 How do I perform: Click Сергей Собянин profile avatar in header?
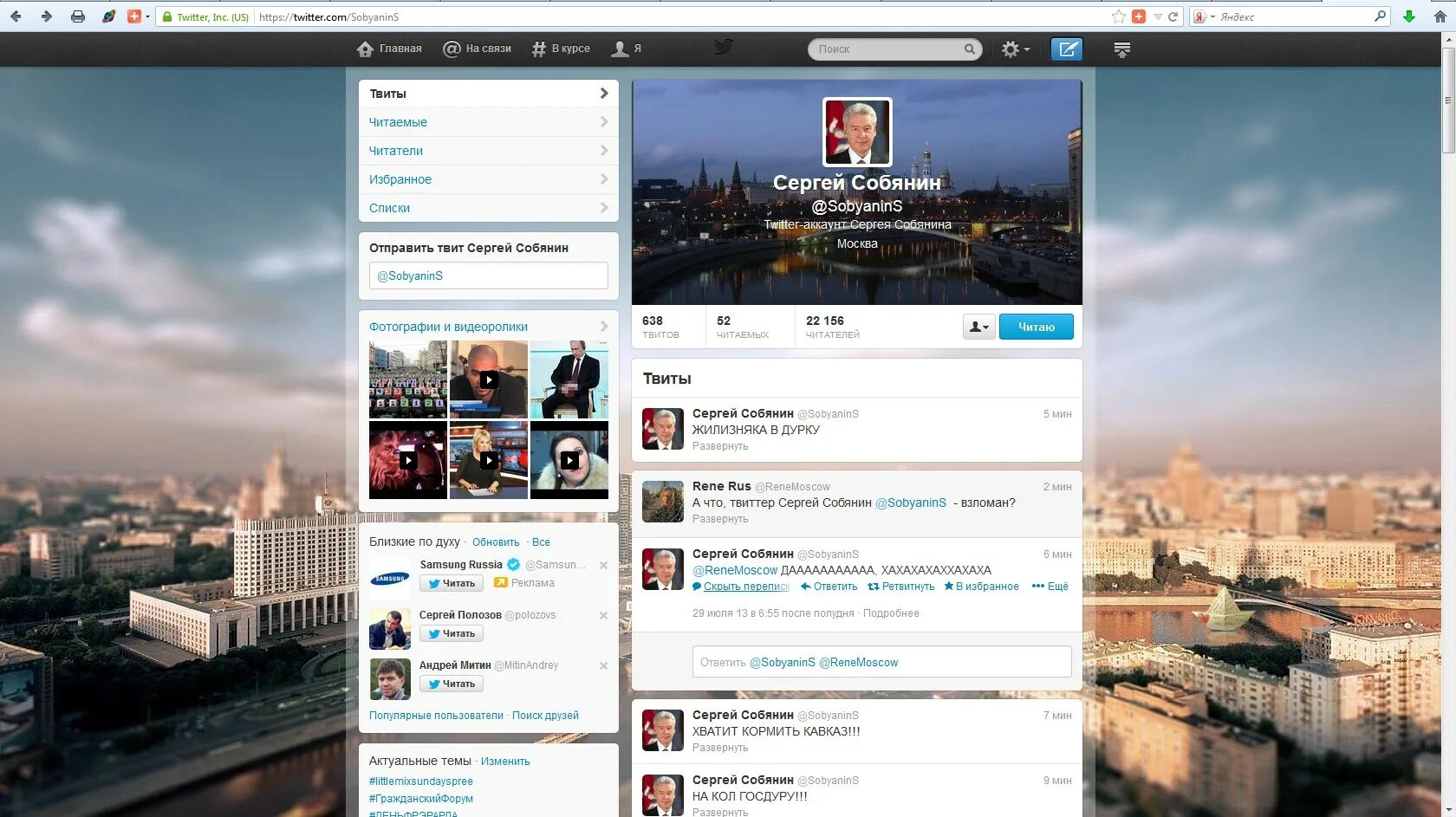pyautogui.click(x=857, y=132)
